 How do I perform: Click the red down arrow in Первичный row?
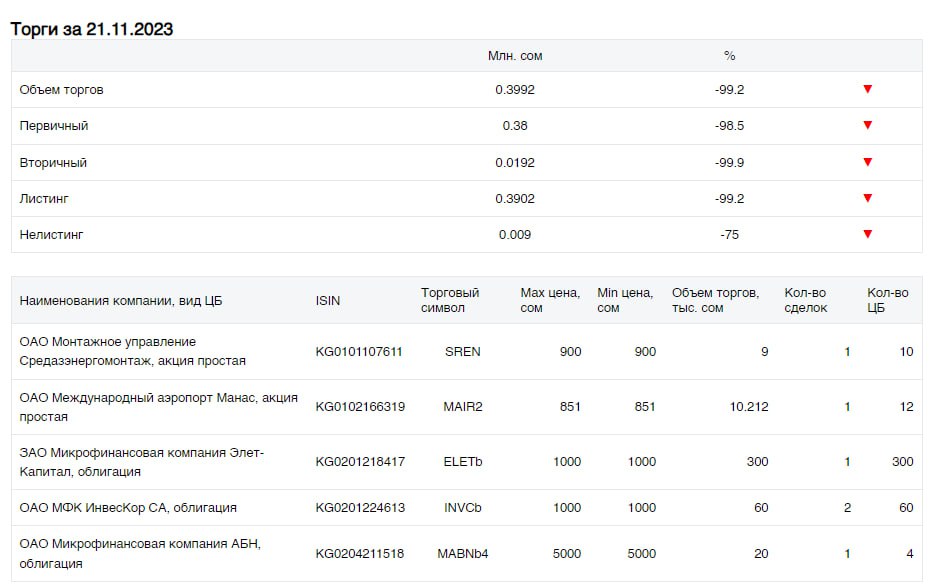(x=868, y=125)
